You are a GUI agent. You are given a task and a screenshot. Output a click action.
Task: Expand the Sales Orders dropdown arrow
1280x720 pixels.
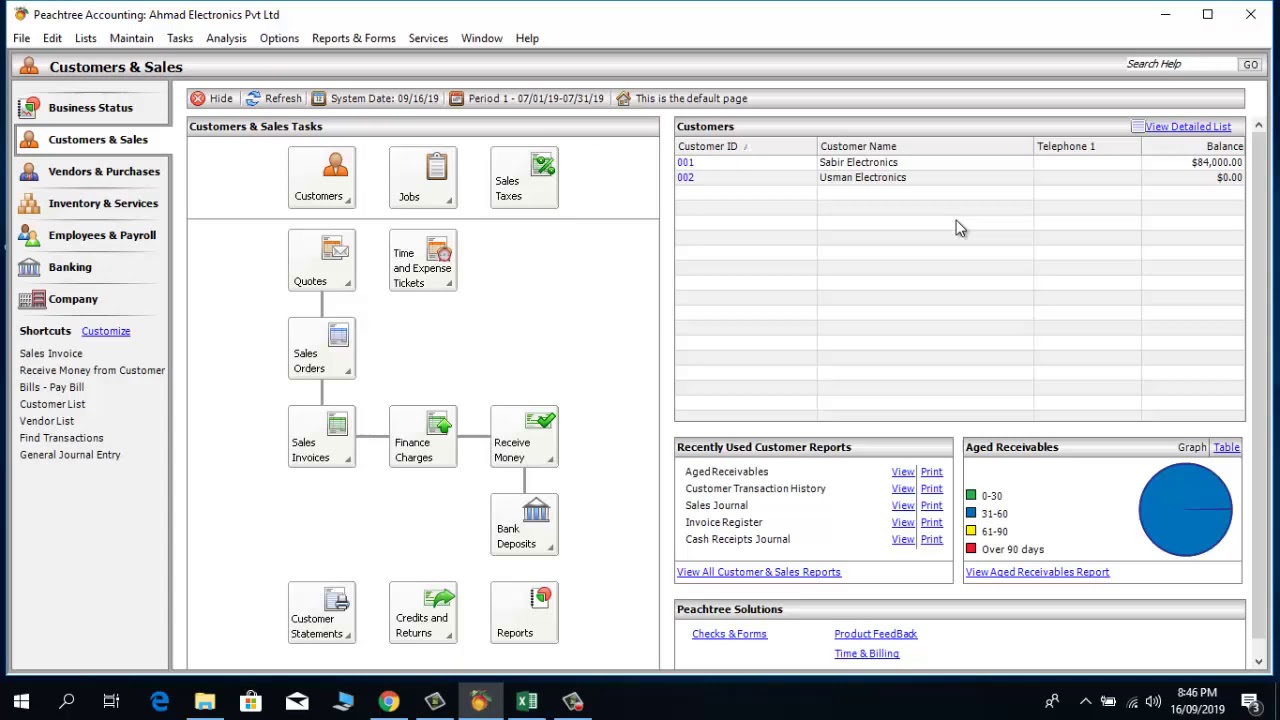pos(348,372)
